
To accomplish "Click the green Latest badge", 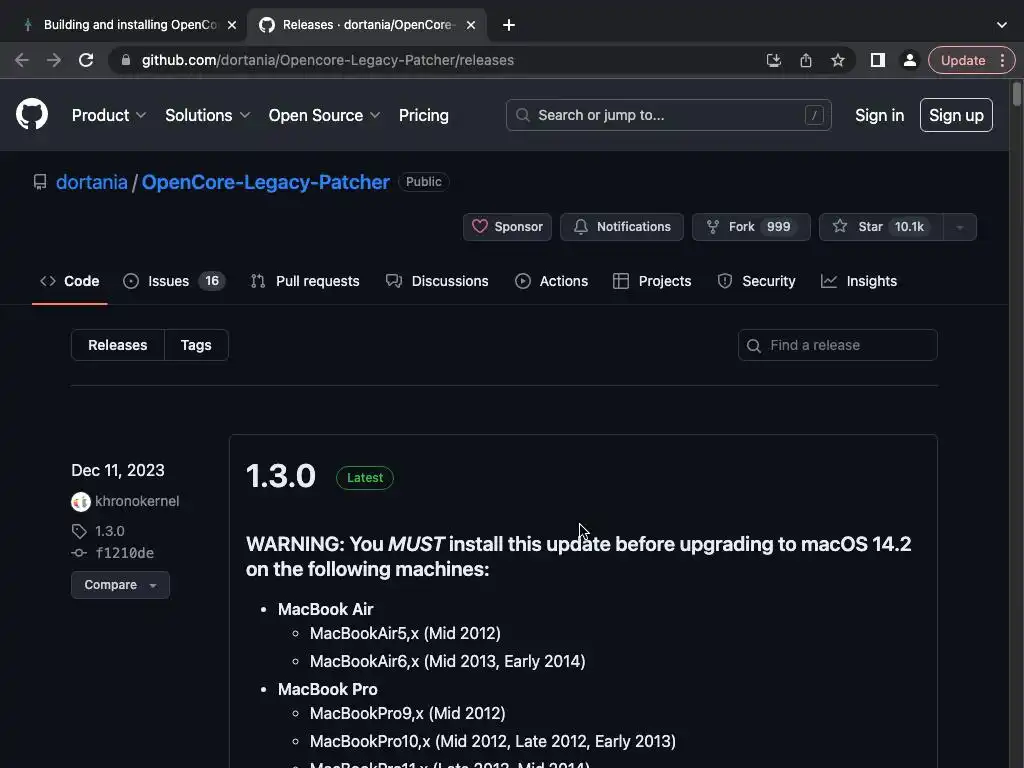I will (x=365, y=477).
